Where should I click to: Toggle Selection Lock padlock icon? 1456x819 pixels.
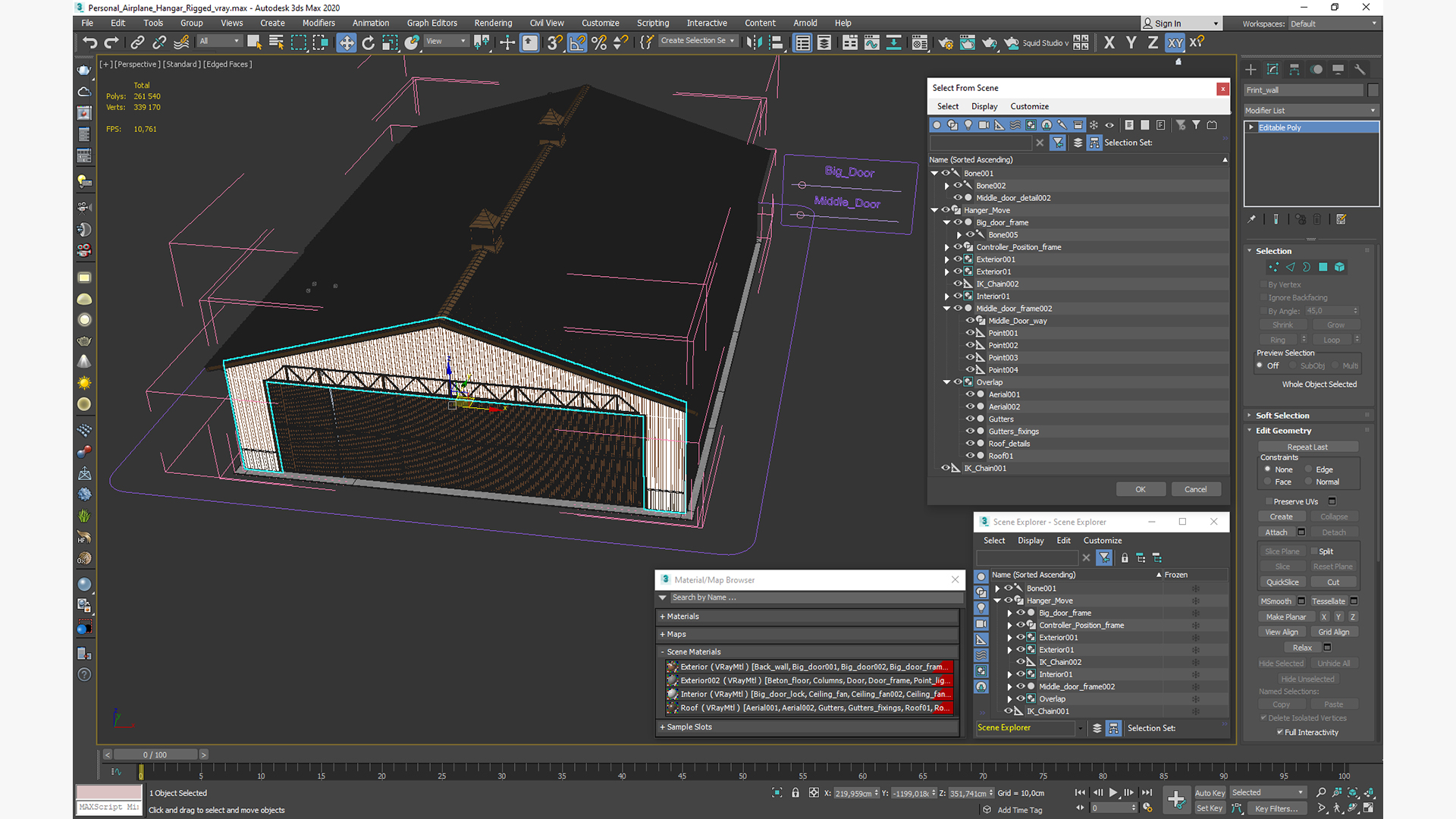pyautogui.click(x=795, y=792)
